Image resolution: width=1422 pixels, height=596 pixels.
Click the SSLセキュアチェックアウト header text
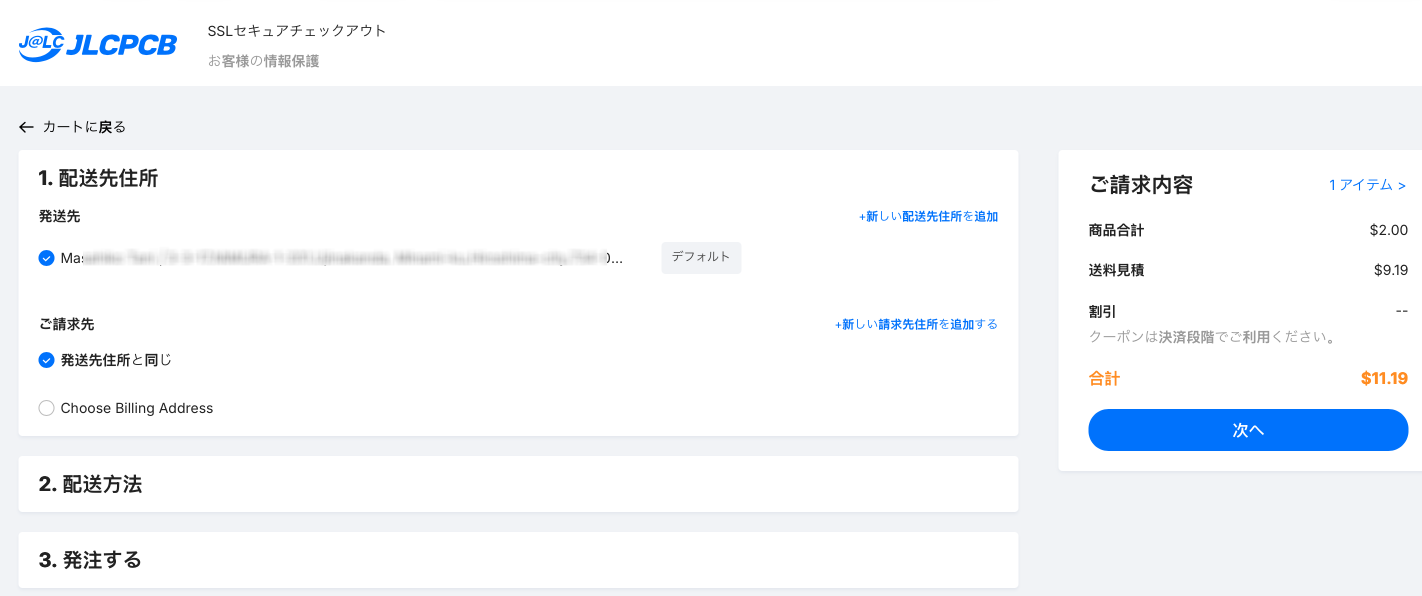pyautogui.click(x=297, y=31)
